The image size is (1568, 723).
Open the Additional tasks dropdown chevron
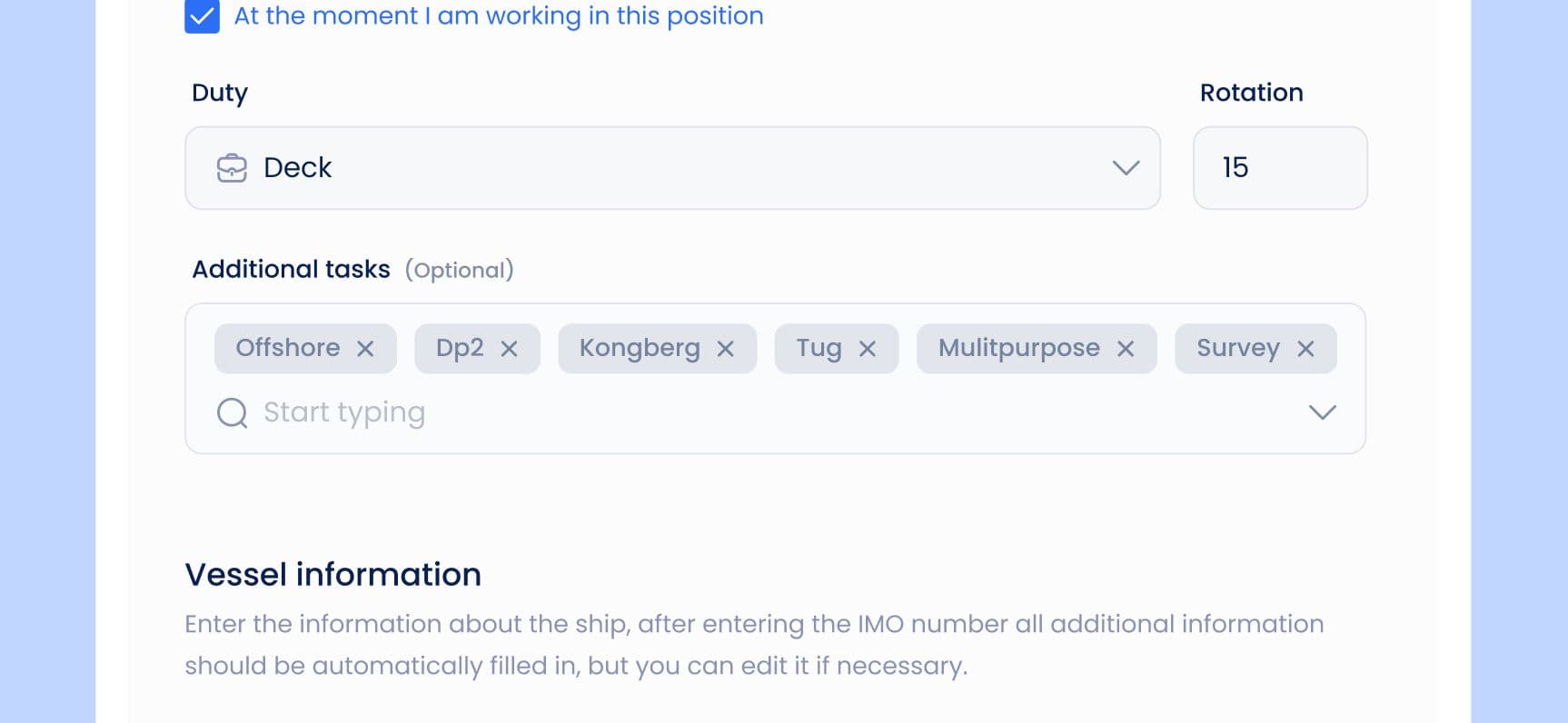pos(1322,412)
